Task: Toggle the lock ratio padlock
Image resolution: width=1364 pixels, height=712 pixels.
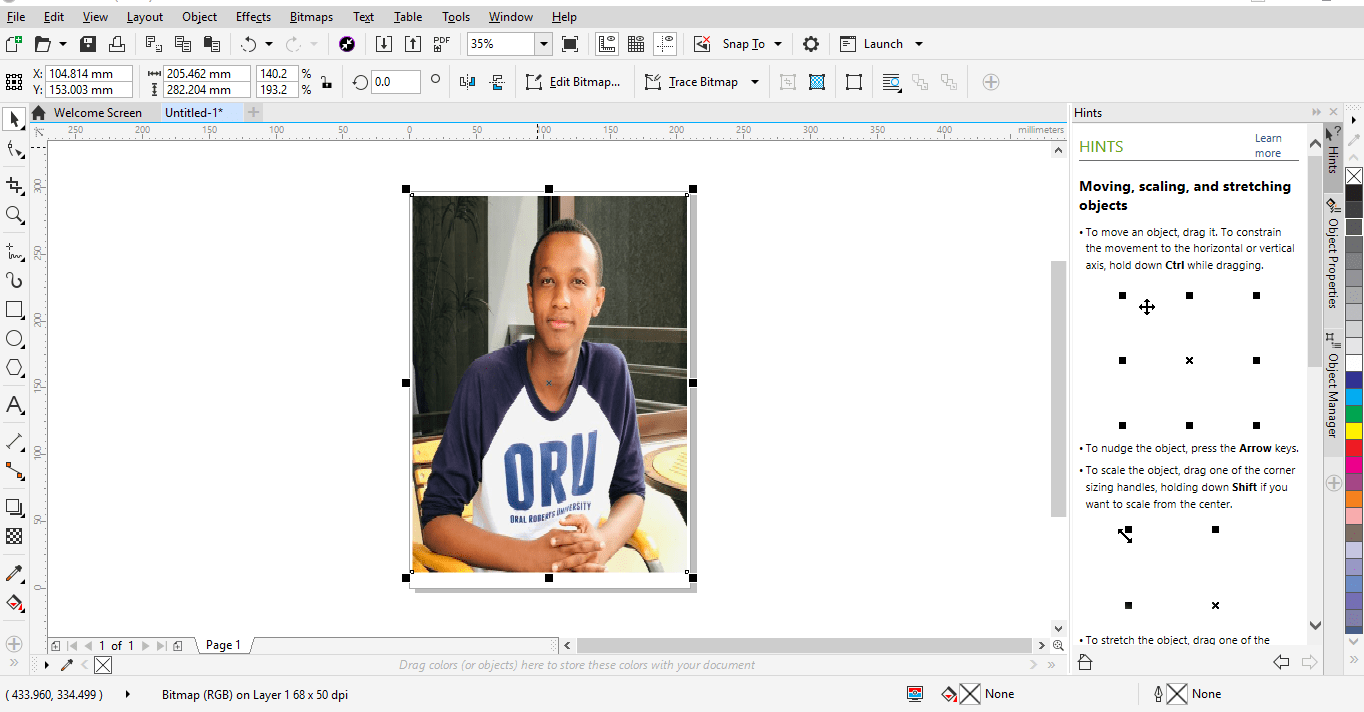Action: point(326,82)
